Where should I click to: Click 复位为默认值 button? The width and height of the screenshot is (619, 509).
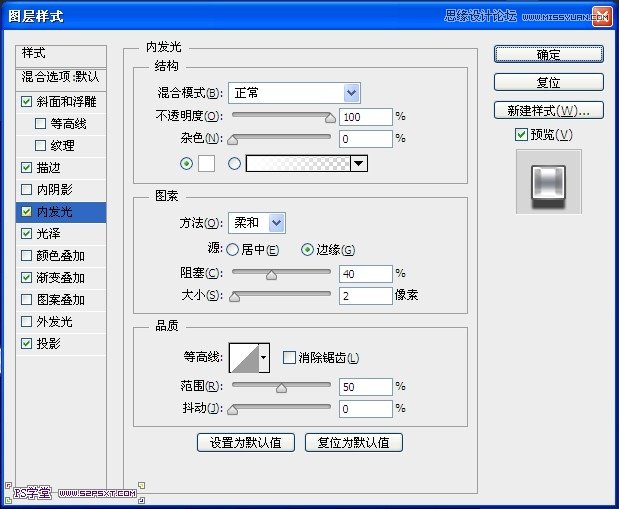[354, 442]
